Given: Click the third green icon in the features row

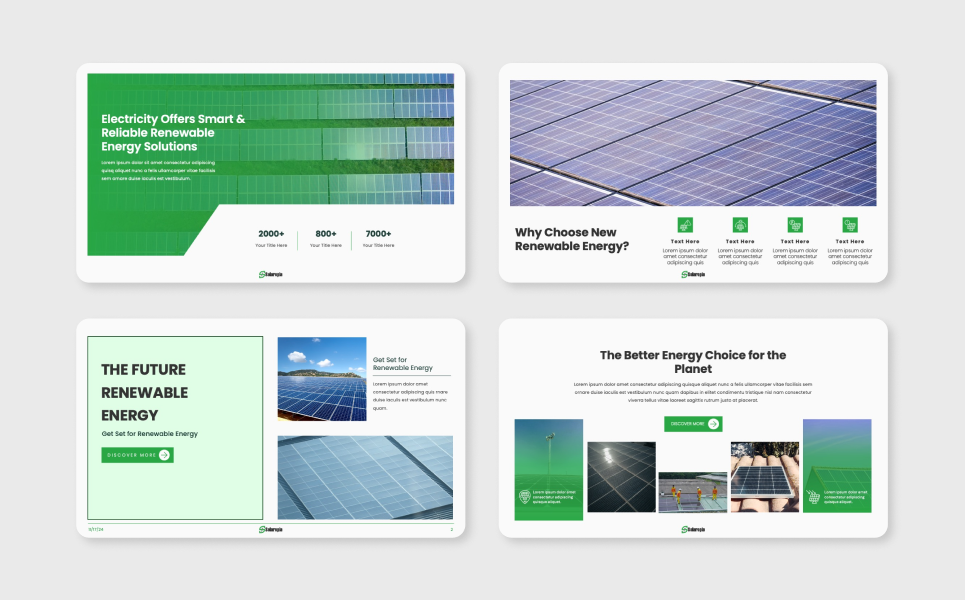Looking at the screenshot, I should coord(795,225).
